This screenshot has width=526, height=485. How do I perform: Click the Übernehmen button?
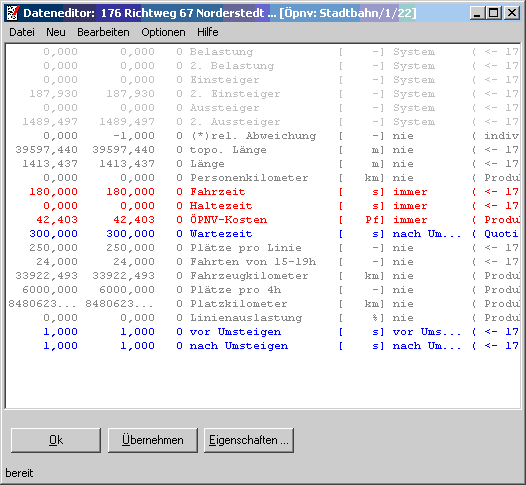153,440
